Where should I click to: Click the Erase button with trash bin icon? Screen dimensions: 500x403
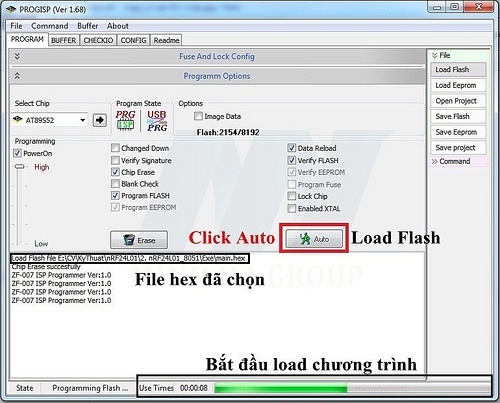click(x=139, y=240)
